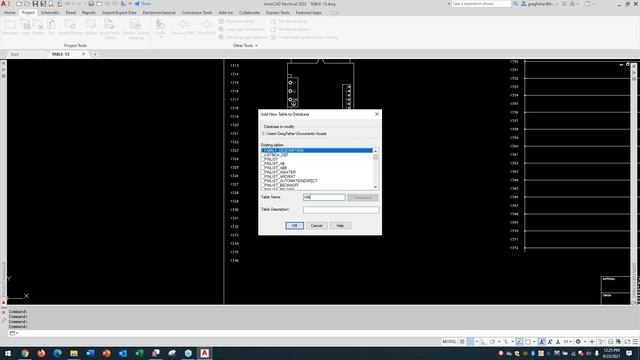Click the Zip project tool icon
The image size is (640, 360).
[51, 27]
